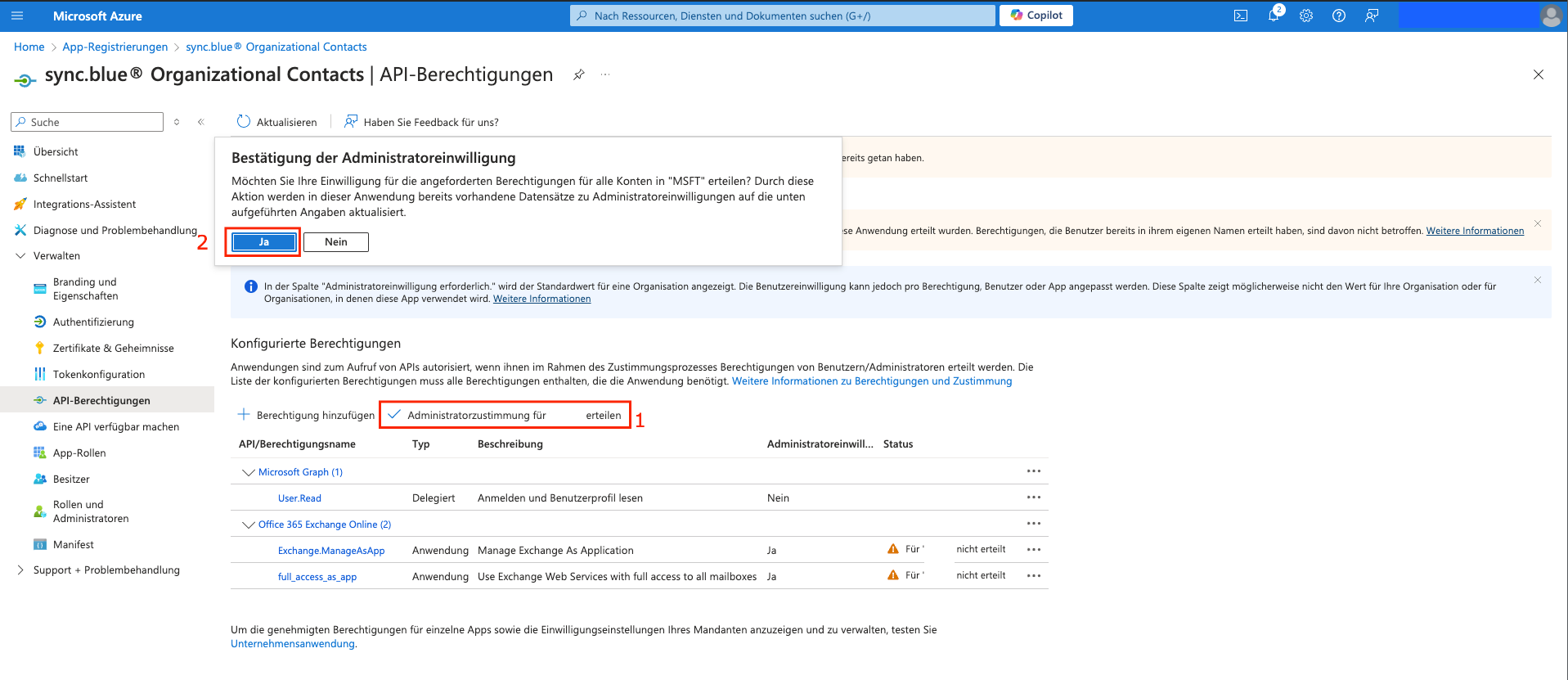Open the Azure portal hamburger menu

(17, 16)
